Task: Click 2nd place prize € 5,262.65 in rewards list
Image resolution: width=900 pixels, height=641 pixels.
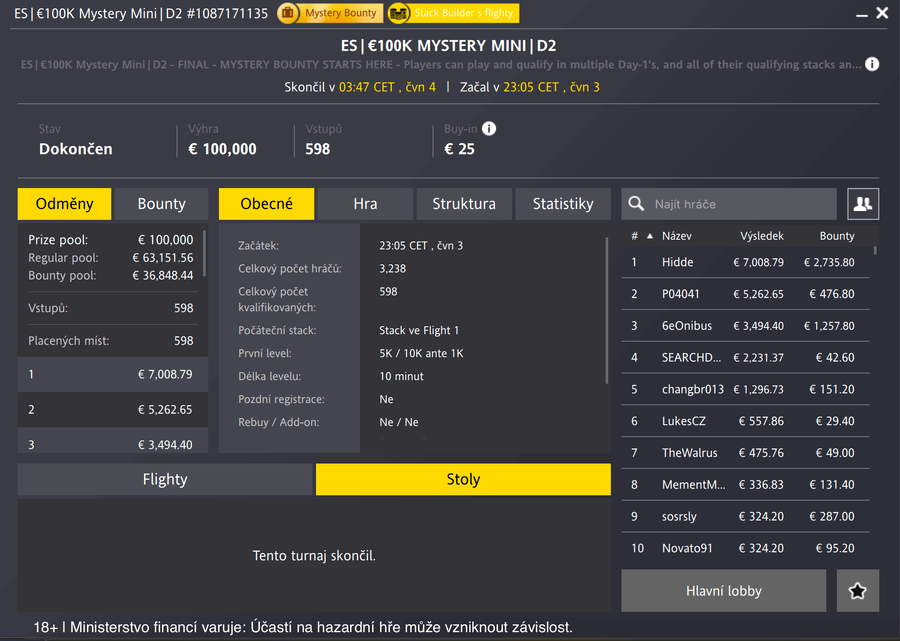Action: click(x=165, y=410)
